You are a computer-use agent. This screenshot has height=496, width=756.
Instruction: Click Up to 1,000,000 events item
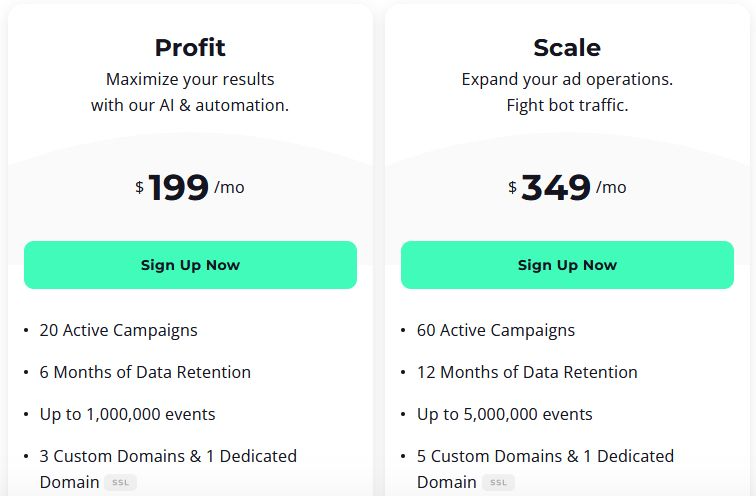click(127, 415)
